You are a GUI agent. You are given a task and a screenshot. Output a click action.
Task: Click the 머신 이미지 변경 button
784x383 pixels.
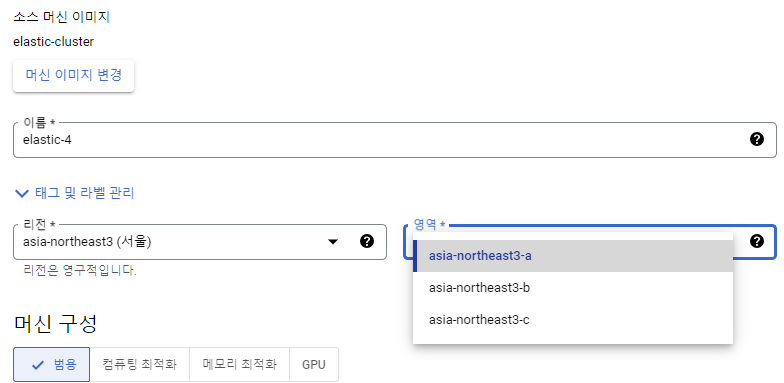[74, 76]
